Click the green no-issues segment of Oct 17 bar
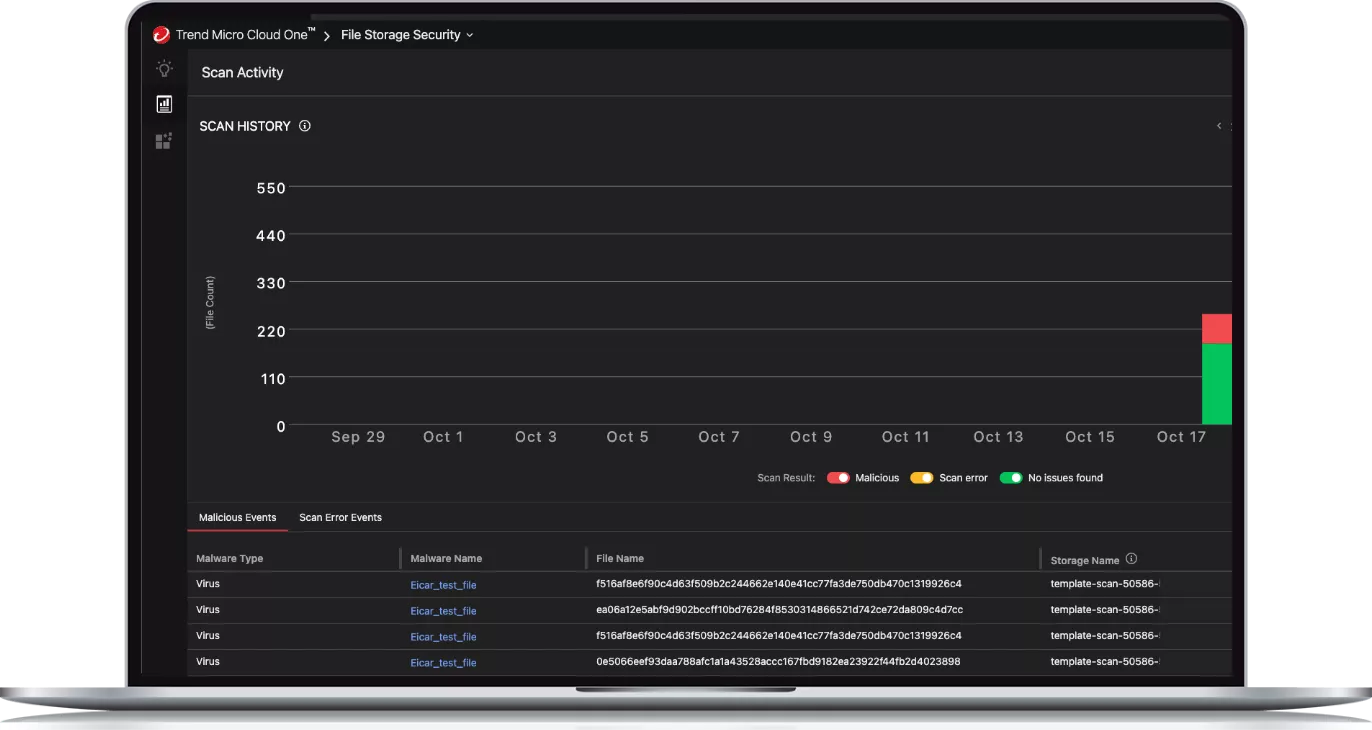Image resolution: width=1372 pixels, height=730 pixels. point(1217,385)
